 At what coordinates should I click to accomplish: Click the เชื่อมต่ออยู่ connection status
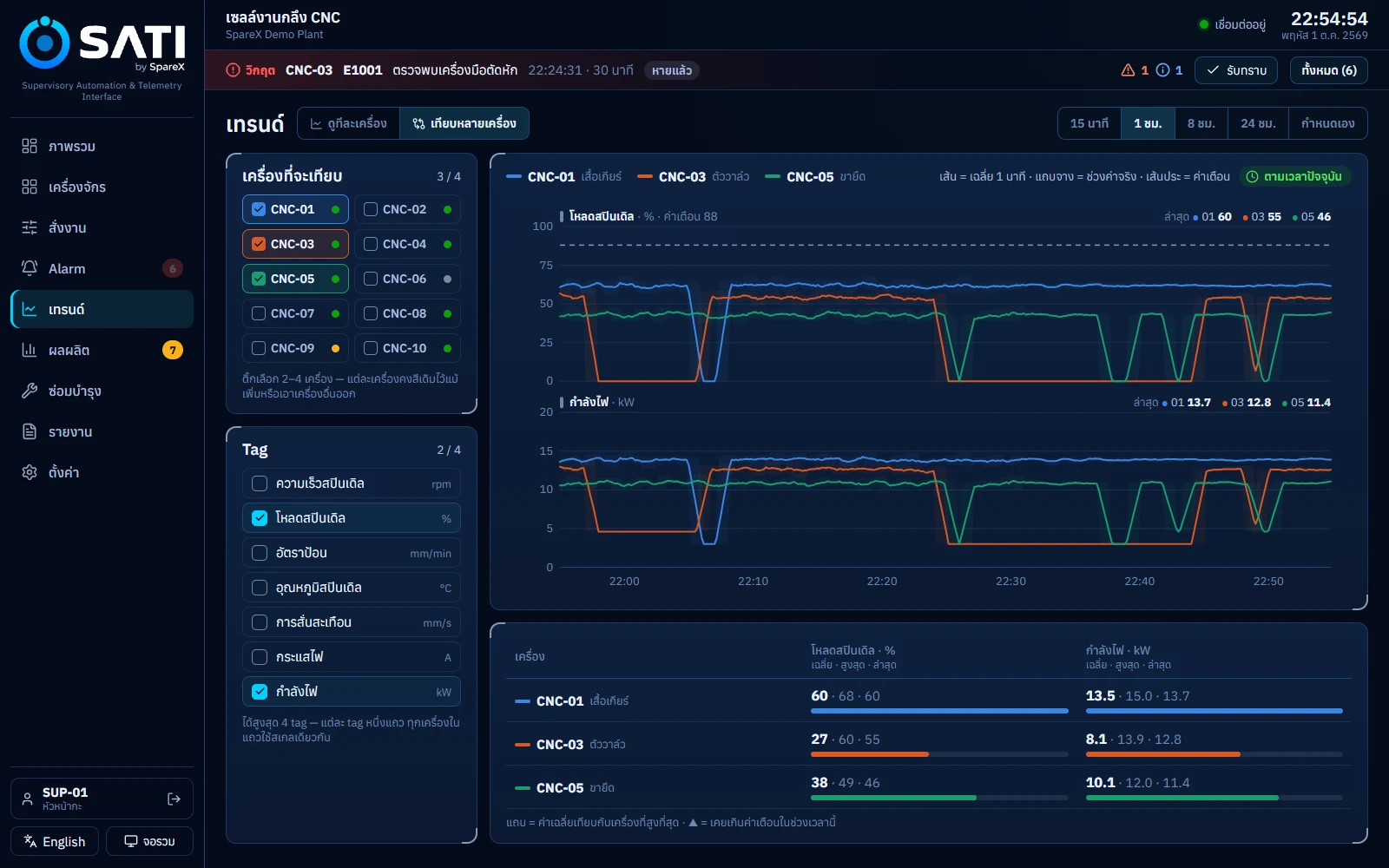click(1232, 24)
